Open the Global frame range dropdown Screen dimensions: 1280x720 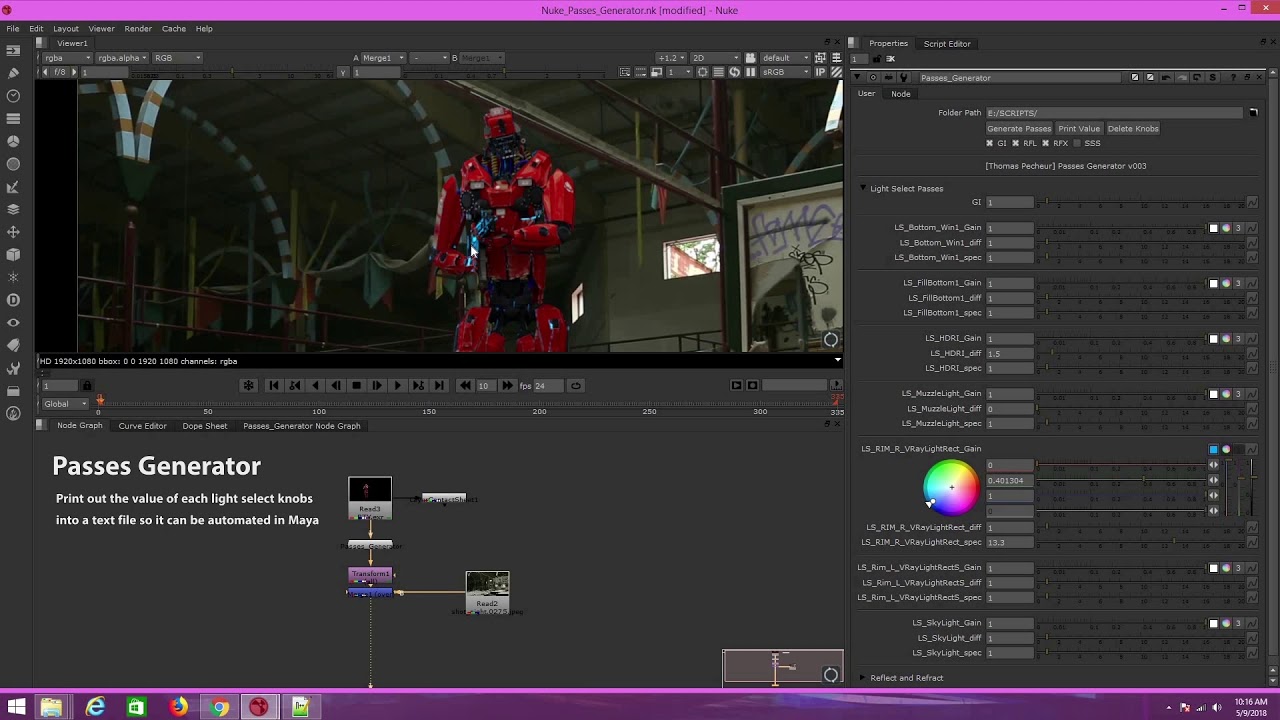[x=65, y=404]
